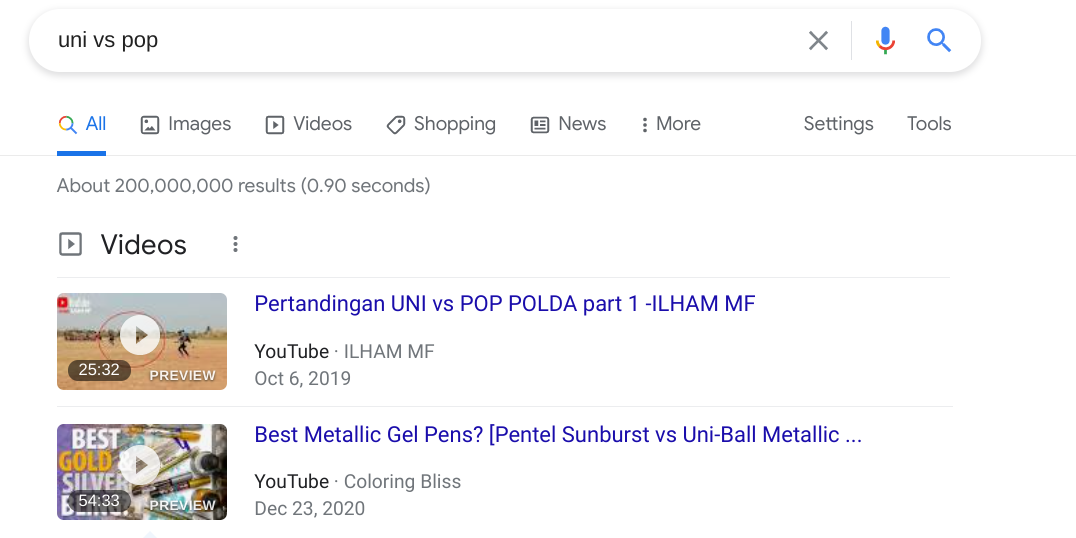Click the 'Oct 6, 2019' date text

(x=303, y=379)
